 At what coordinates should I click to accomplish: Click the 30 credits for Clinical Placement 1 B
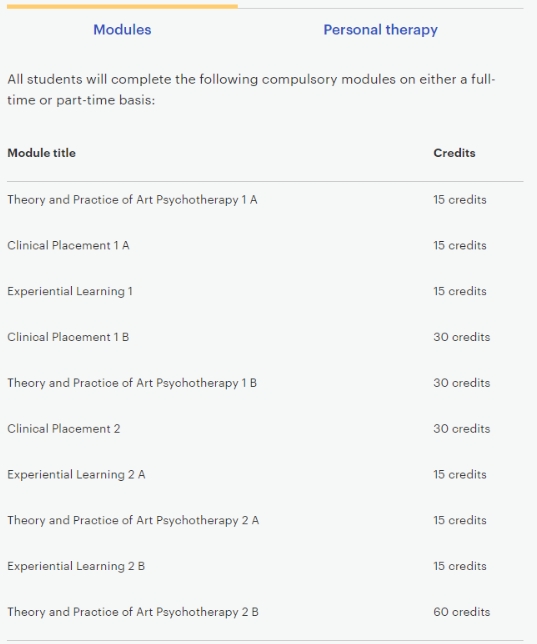[462, 337]
